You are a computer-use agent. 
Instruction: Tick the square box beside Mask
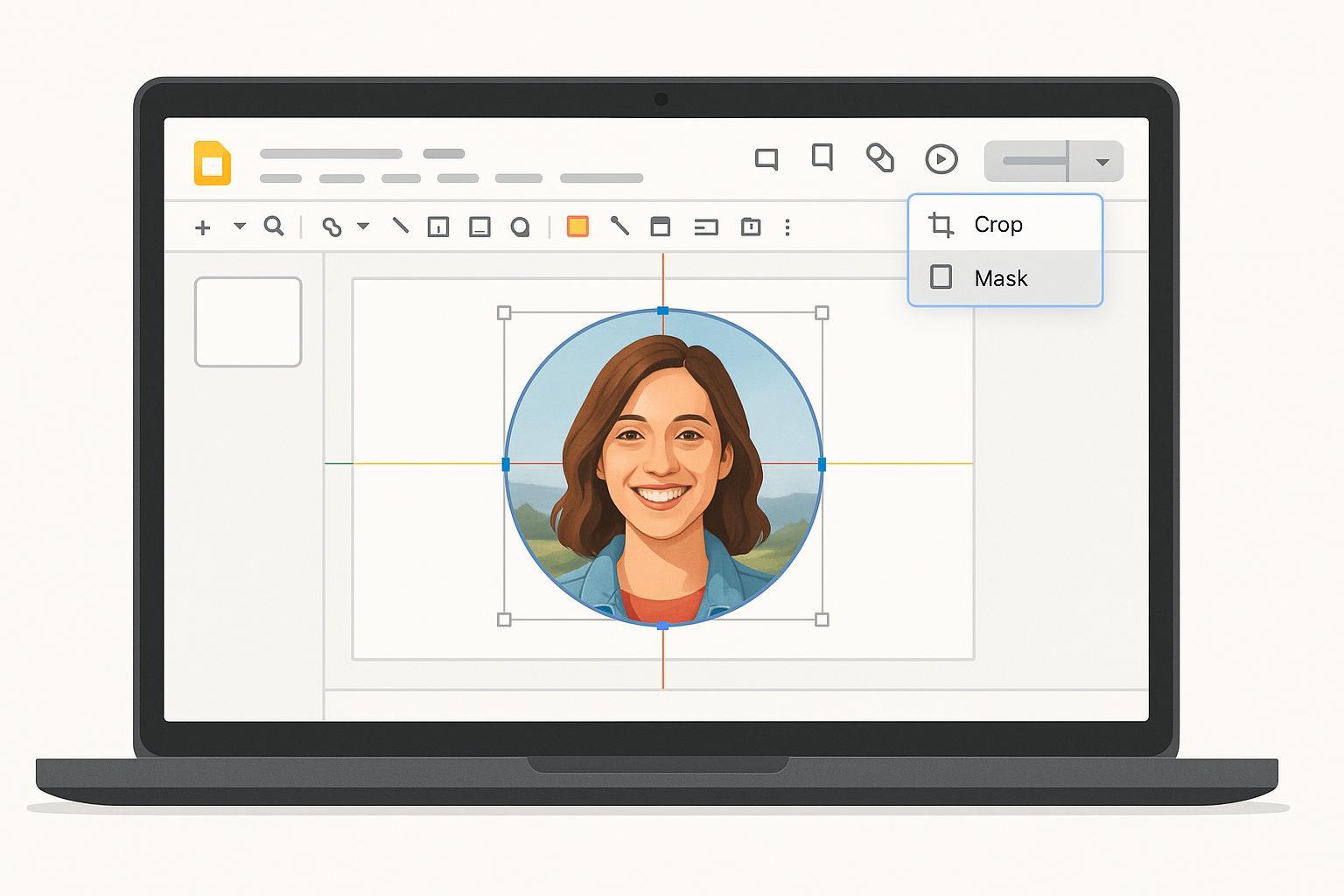click(x=941, y=277)
